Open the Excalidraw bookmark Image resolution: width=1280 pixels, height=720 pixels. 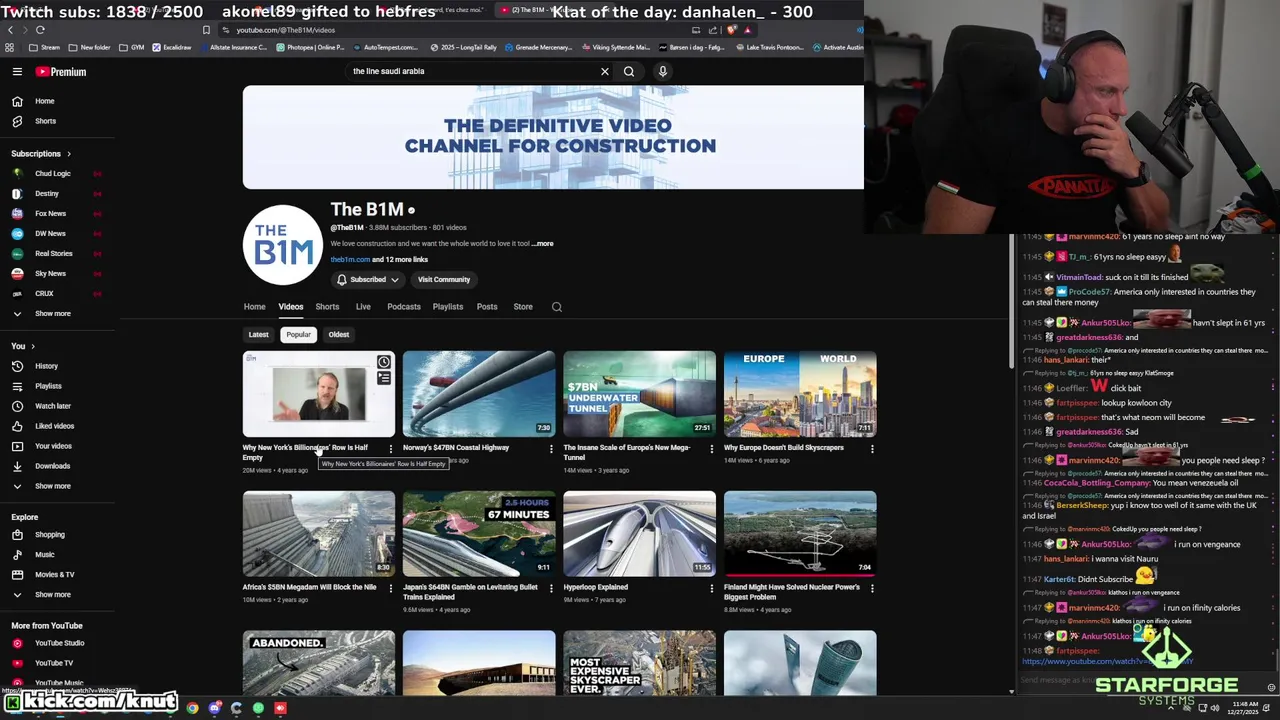171,47
